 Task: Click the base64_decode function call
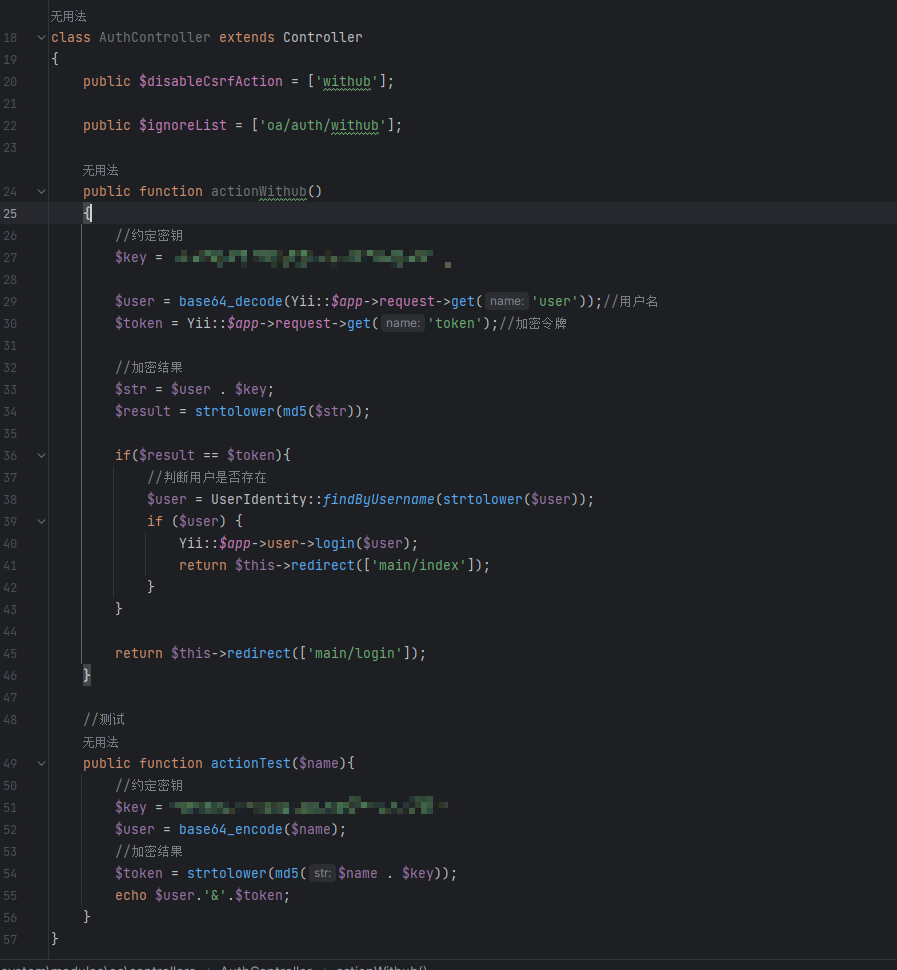(x=231, y=301)
